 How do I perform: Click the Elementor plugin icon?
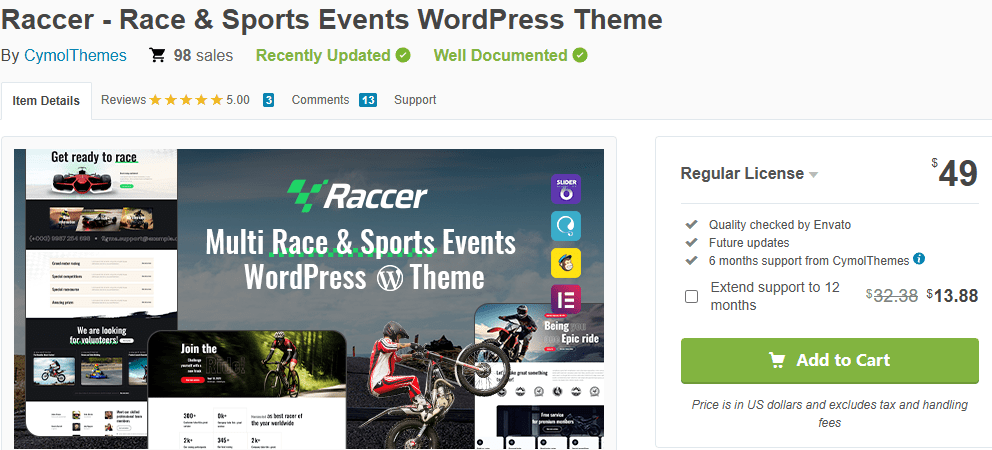coord(566,299)
